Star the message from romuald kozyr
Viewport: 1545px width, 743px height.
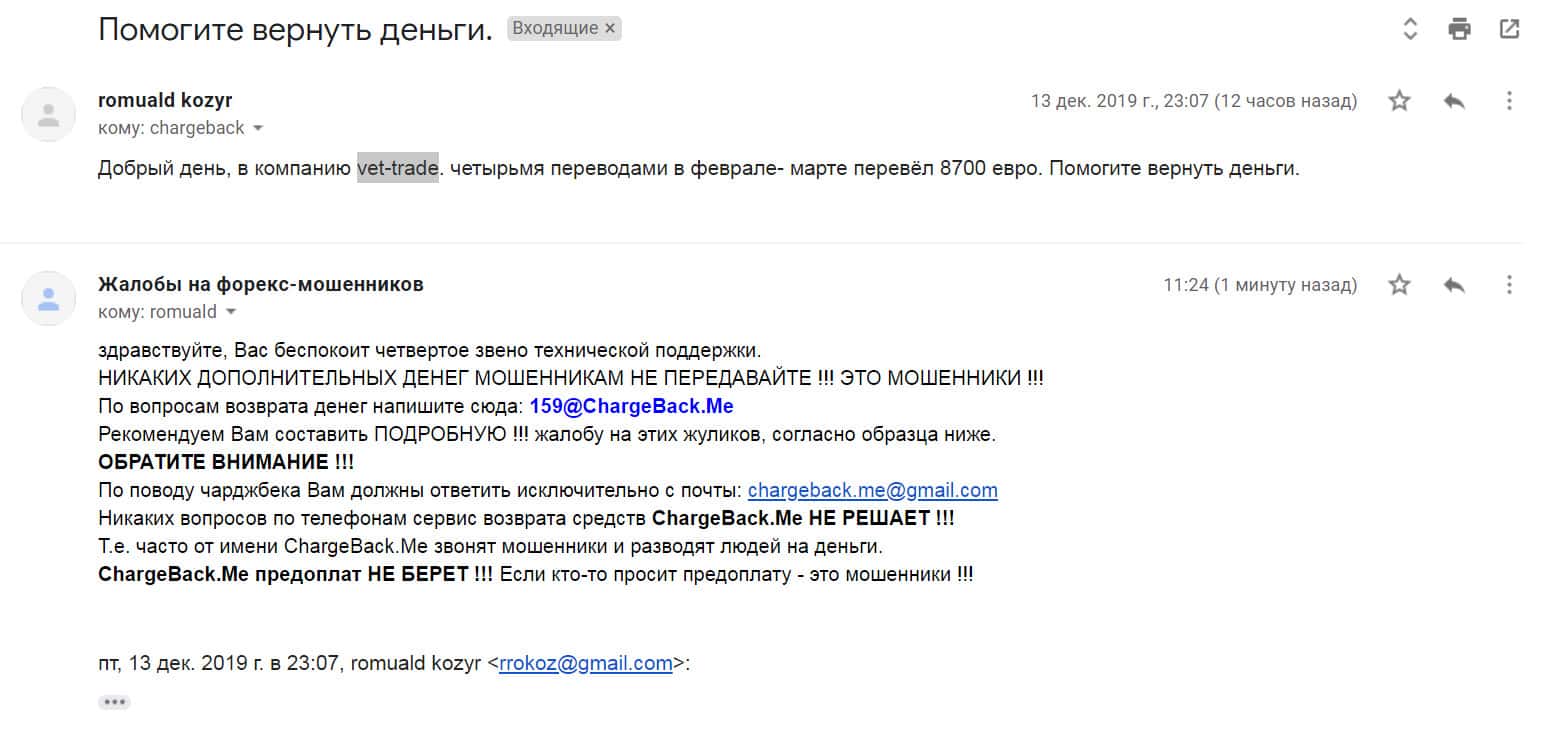click(1400, 101)
